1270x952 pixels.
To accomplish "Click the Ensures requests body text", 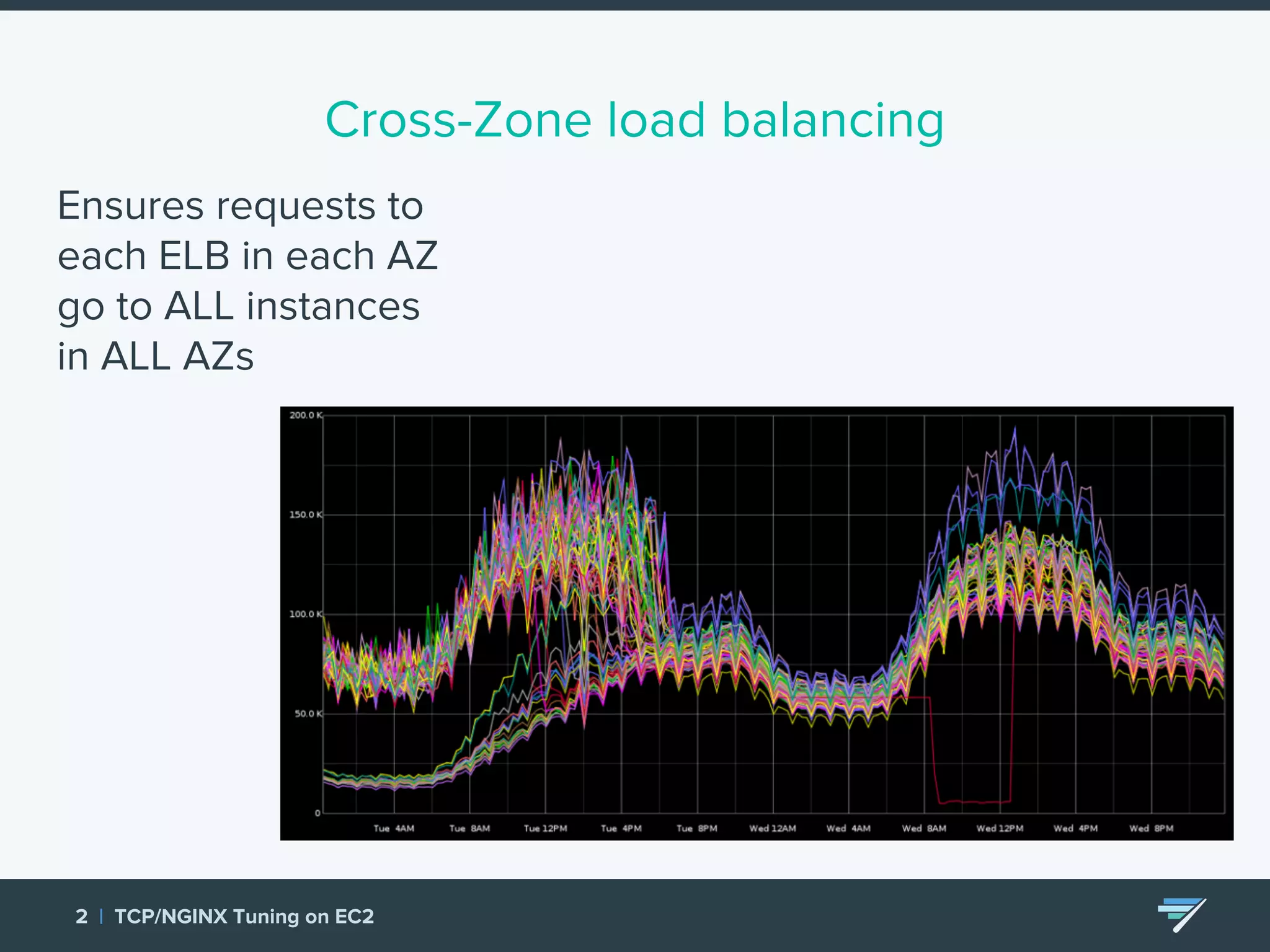I will click(x=247, y=280).
